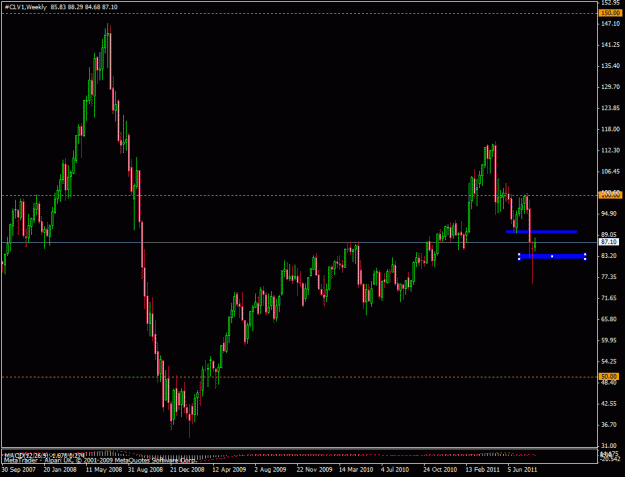Click the orange 100.00 level label
This screenshot has height=477, width=625.
coord(609,194)
